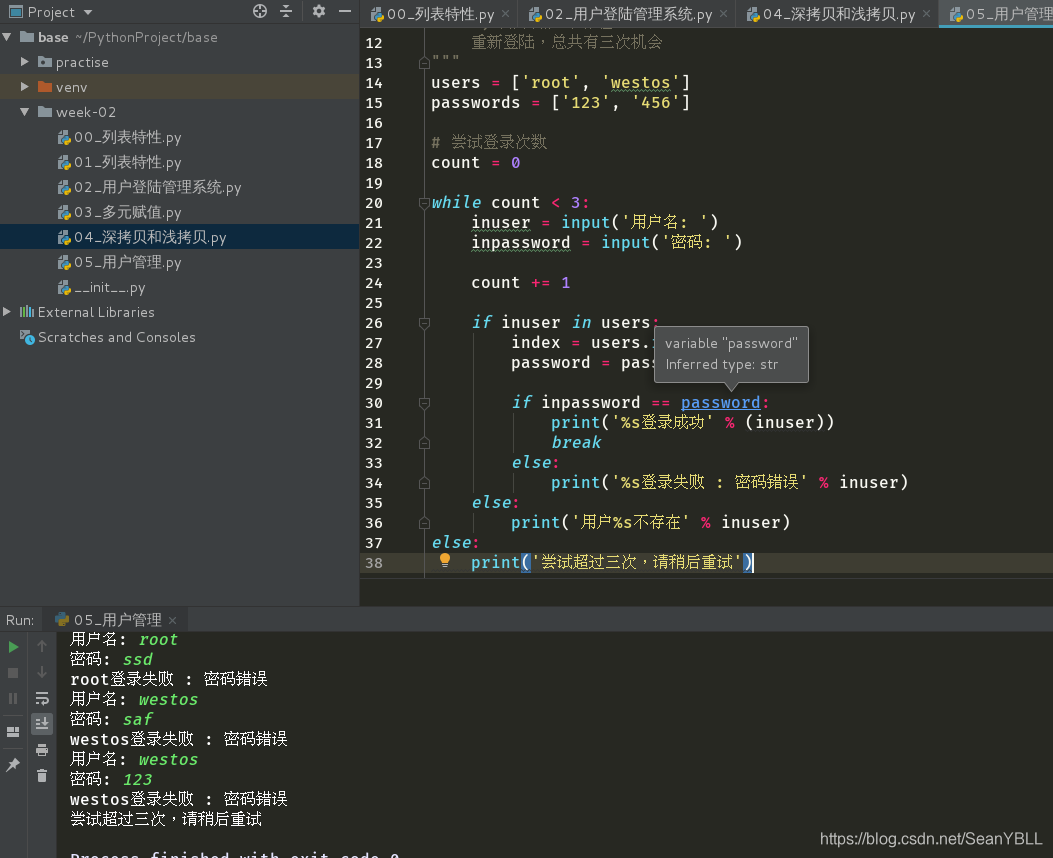Close the 02_用户登陆管理系统.py tab
1053x858 pixels.
click(723, 13)
